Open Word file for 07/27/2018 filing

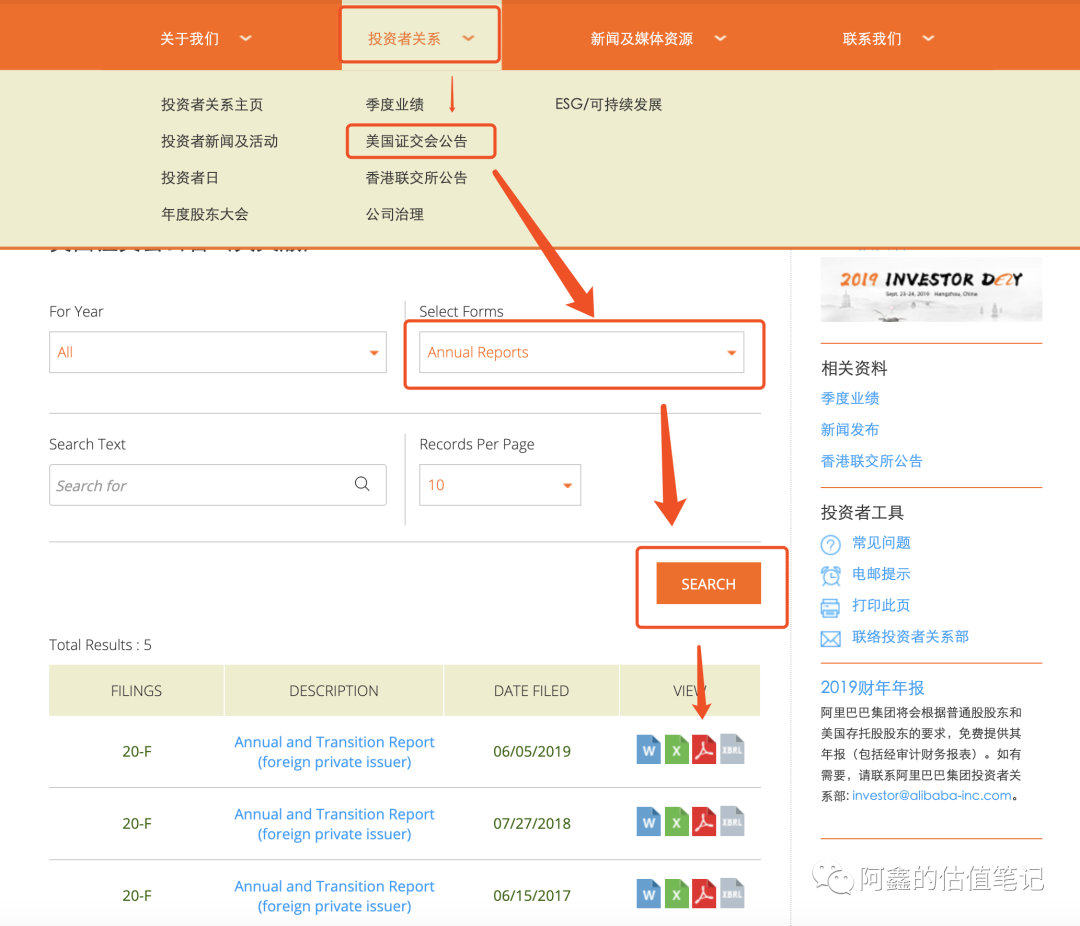[x=648, y=822]
